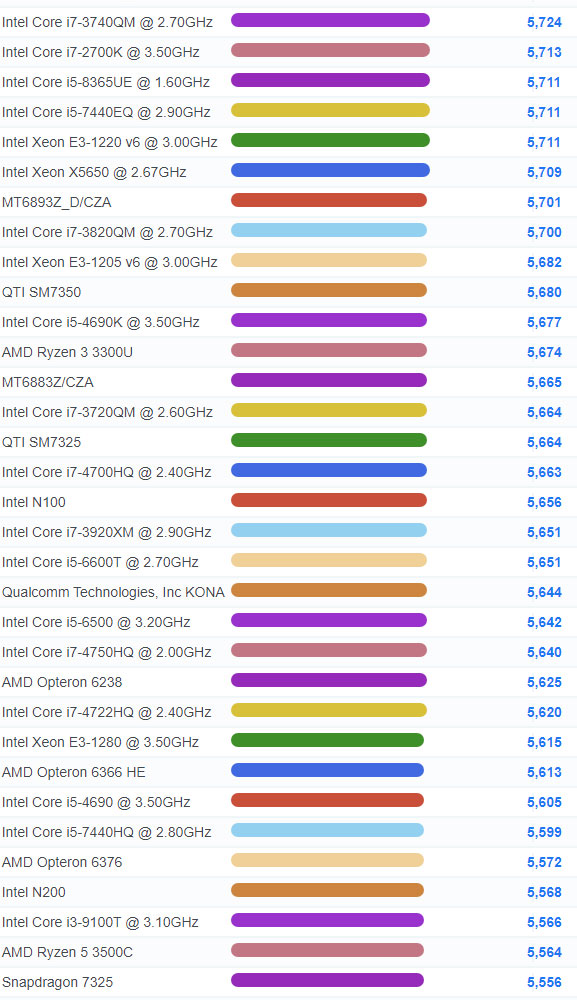
Task: Select the 5,700 score value
Action: (544, 232)
